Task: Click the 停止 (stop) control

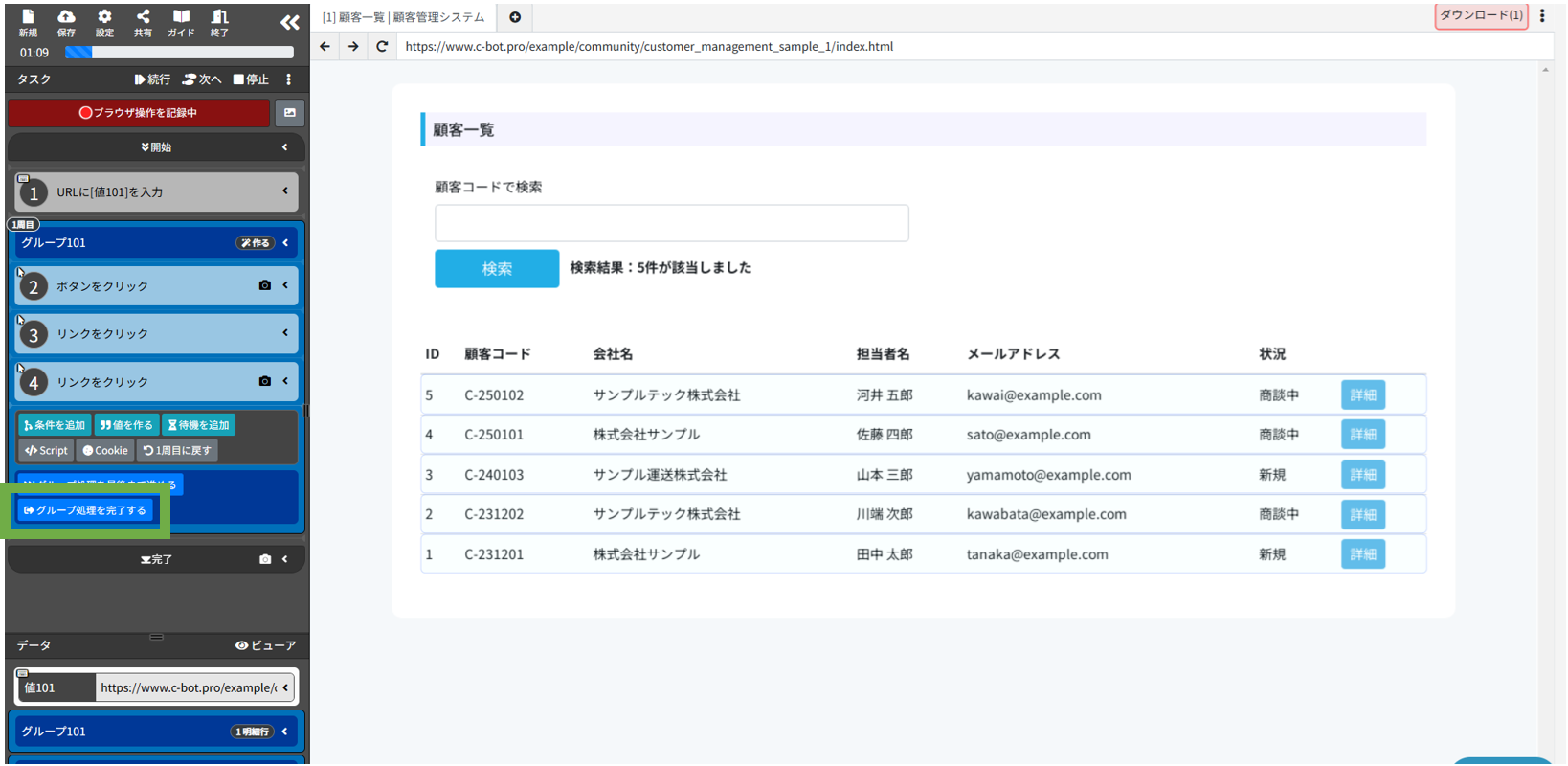Action: click(x=251, y=79)
